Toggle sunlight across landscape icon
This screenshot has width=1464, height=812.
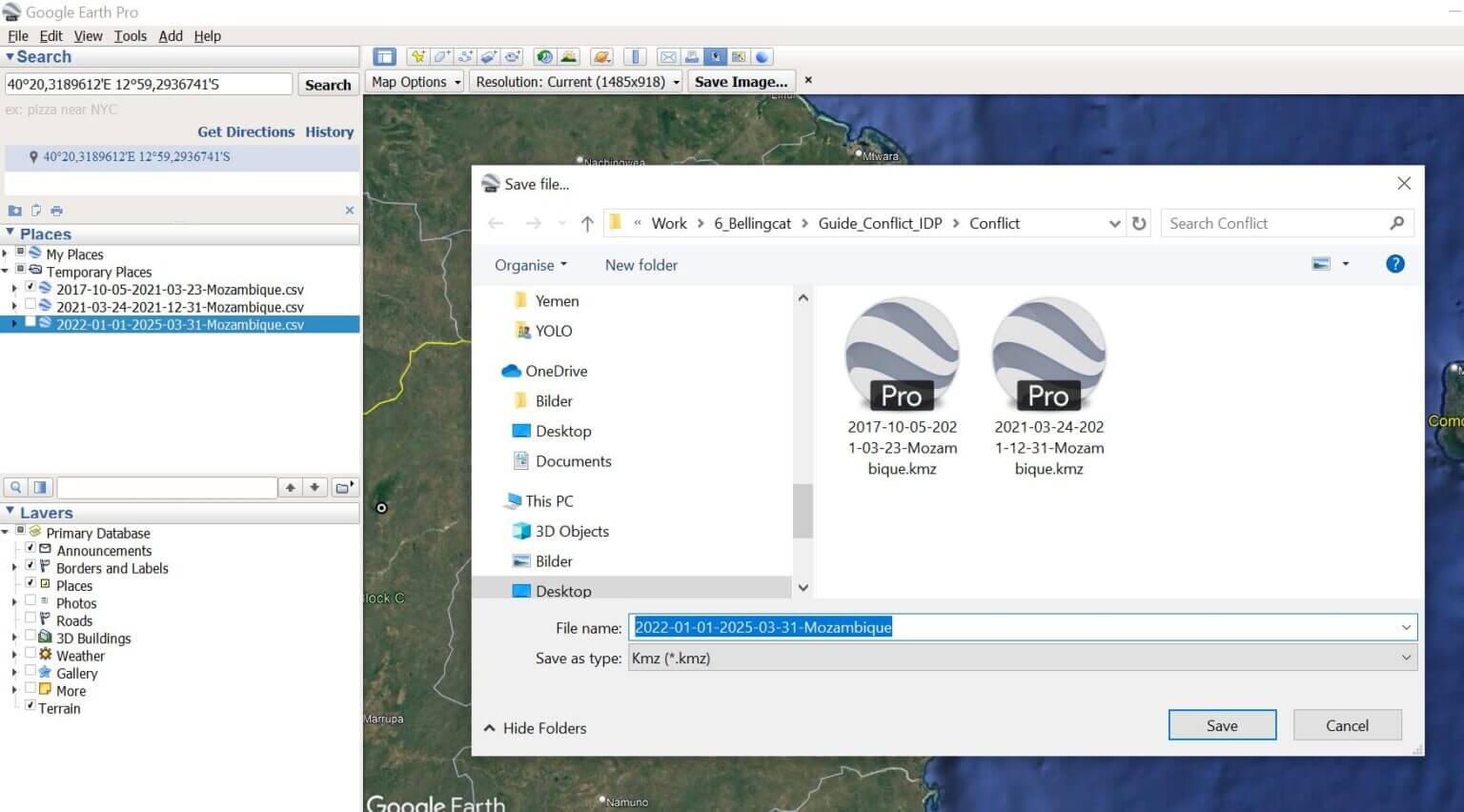568,57
